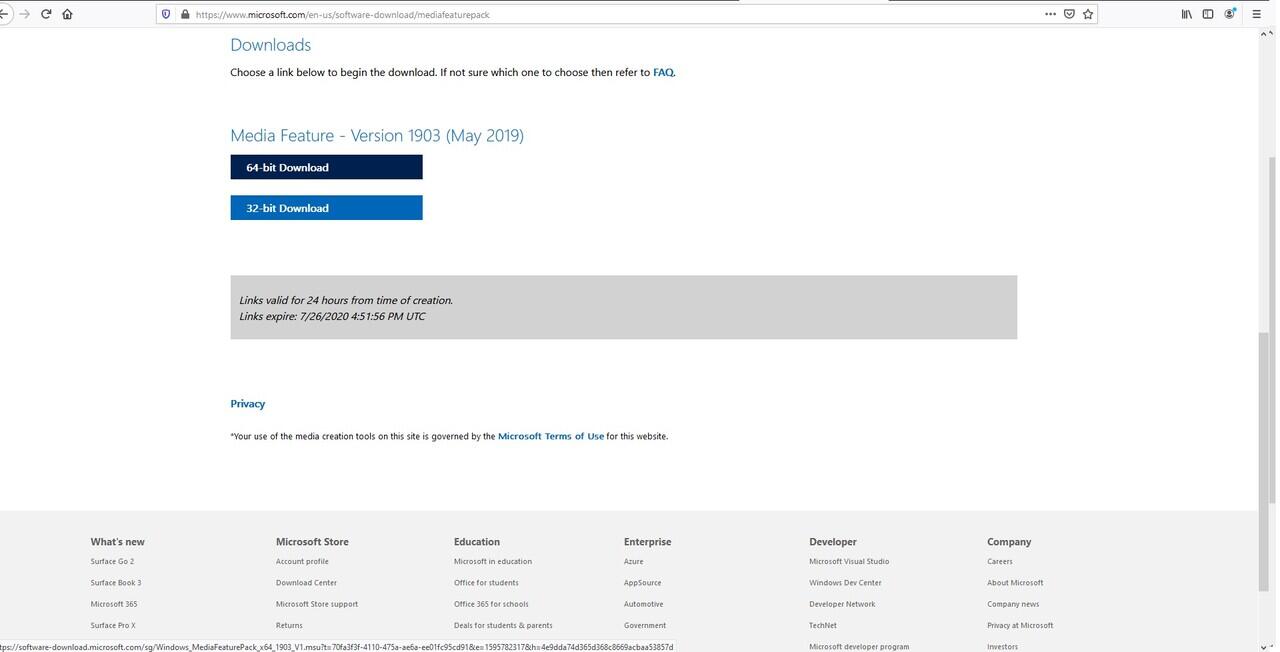Open the Library bookshelf icon
The height and width of the screenshot is (652, 1280).
(1187, 14)
